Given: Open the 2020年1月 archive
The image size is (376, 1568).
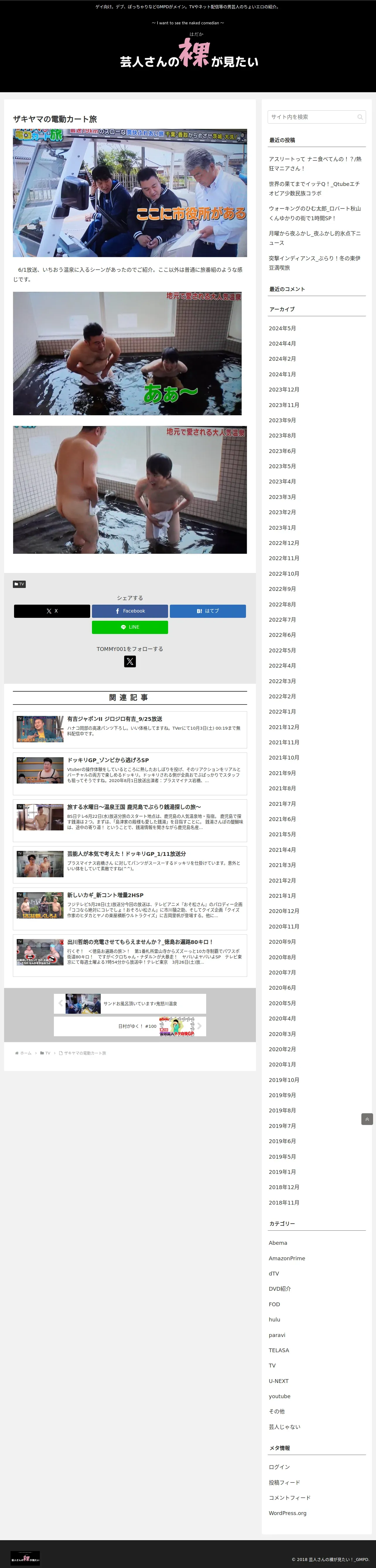Looking at the screenshot, I should coord(282,1065).
